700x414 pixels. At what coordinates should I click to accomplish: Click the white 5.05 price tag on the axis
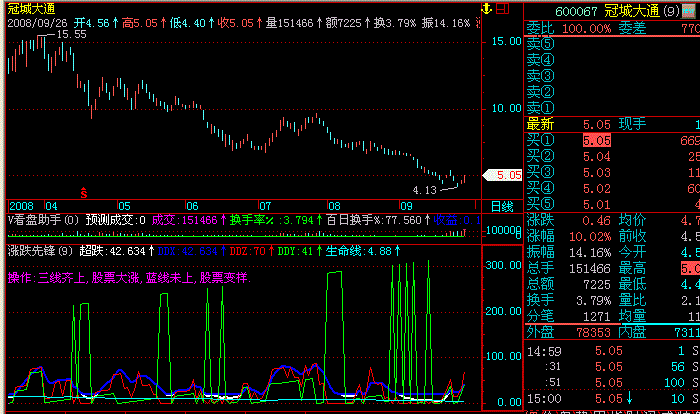tap(503, 175)
